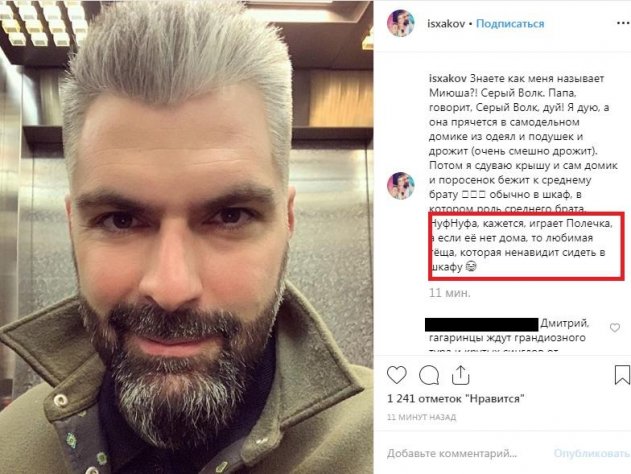
Task: Open the isxakov profile avatar in header
Action: tap(400, 23)
